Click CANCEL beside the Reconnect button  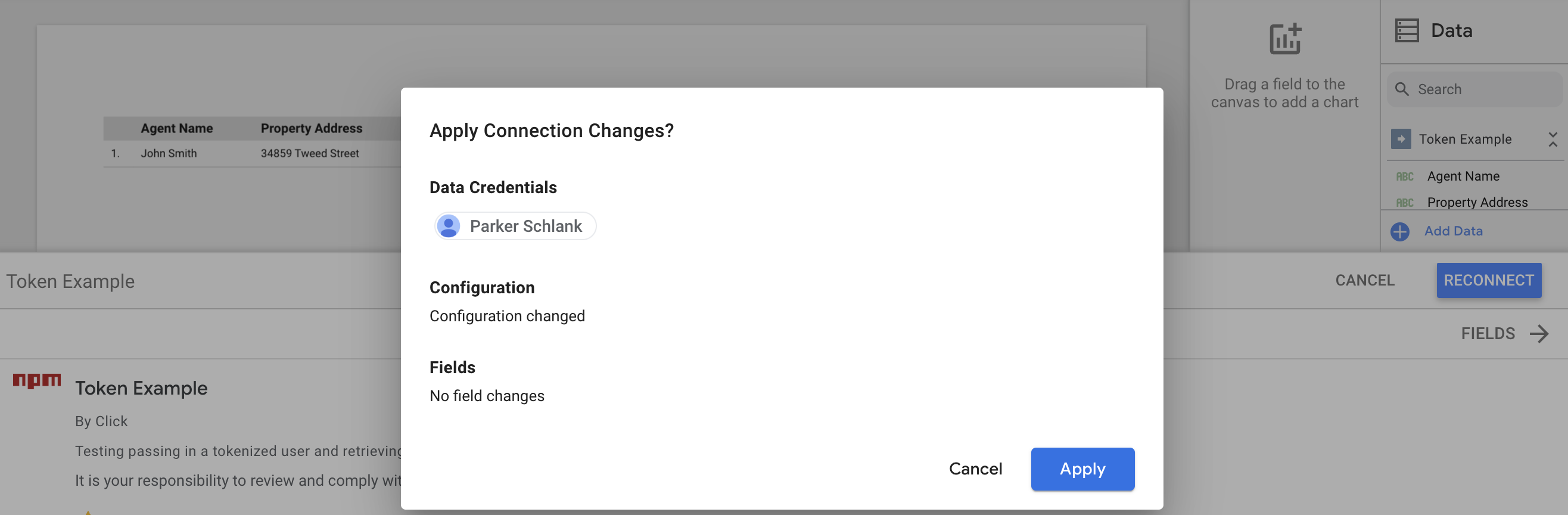point(1364,280)
